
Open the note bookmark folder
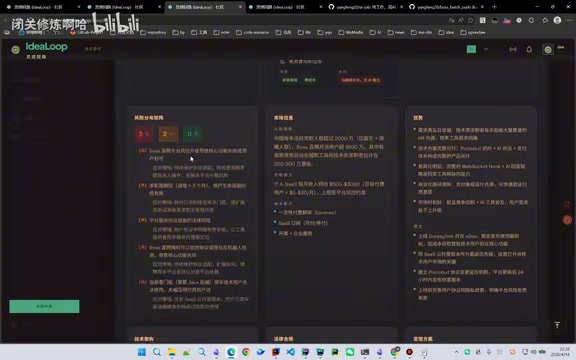coord(222,32)
